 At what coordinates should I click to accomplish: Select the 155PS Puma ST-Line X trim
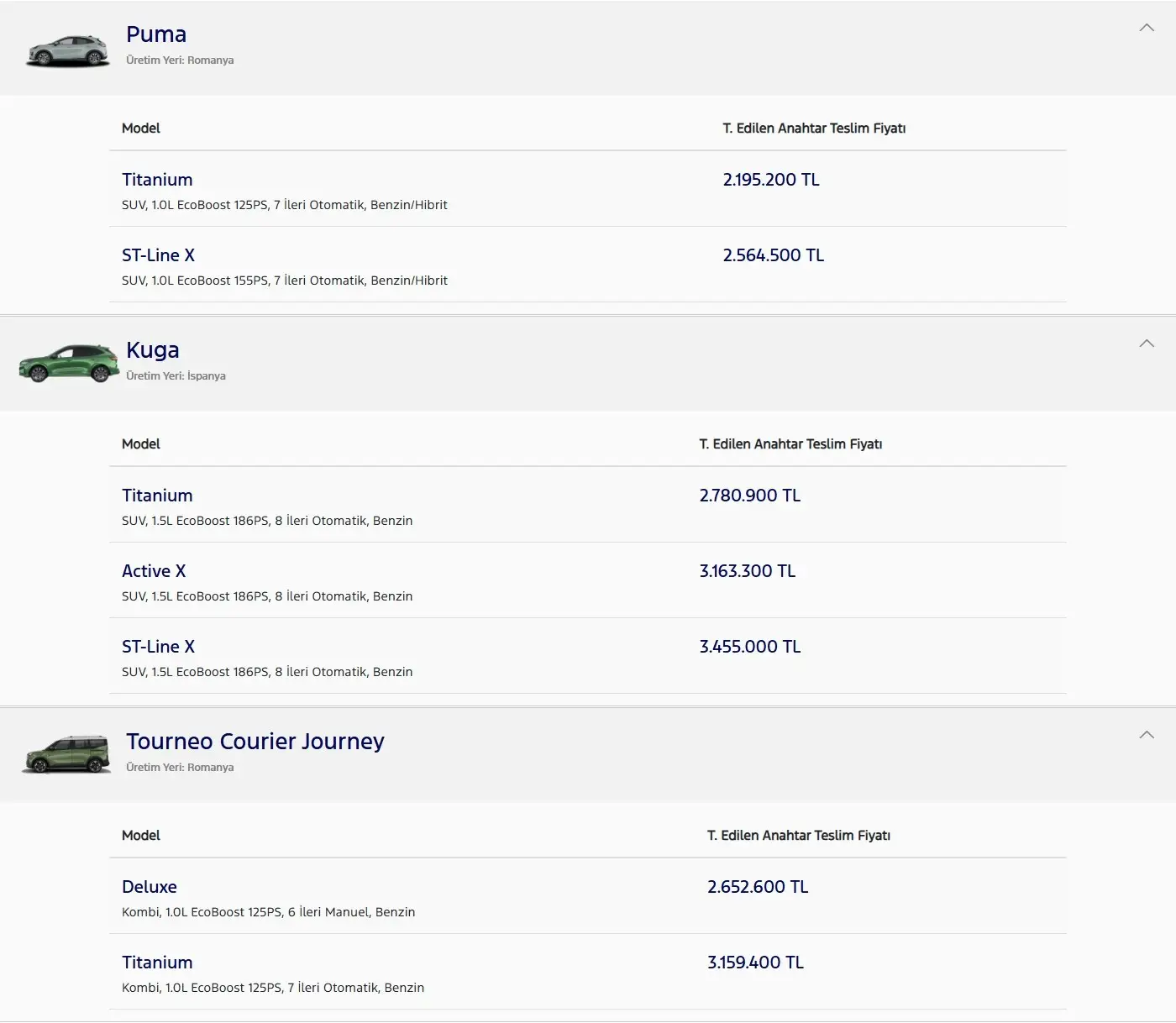(x=158, y=255)
